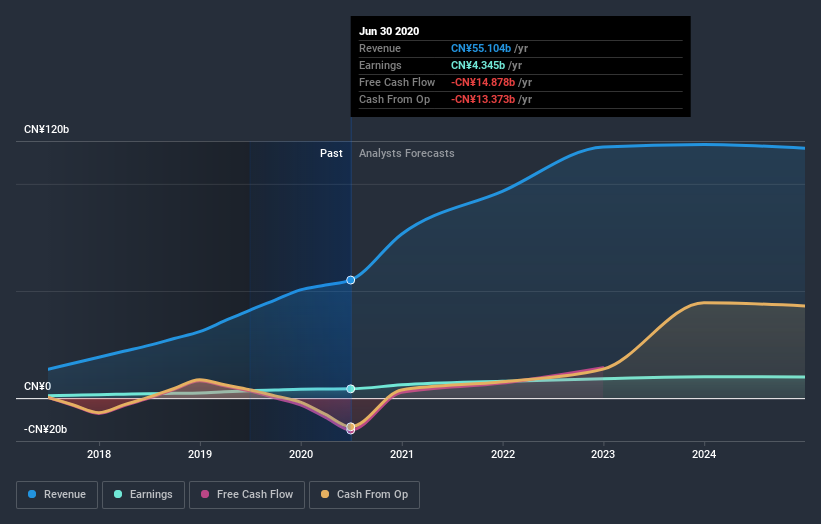Click the Analysts Forecasts label
The image size is (821, 524).
pos(407,153)
